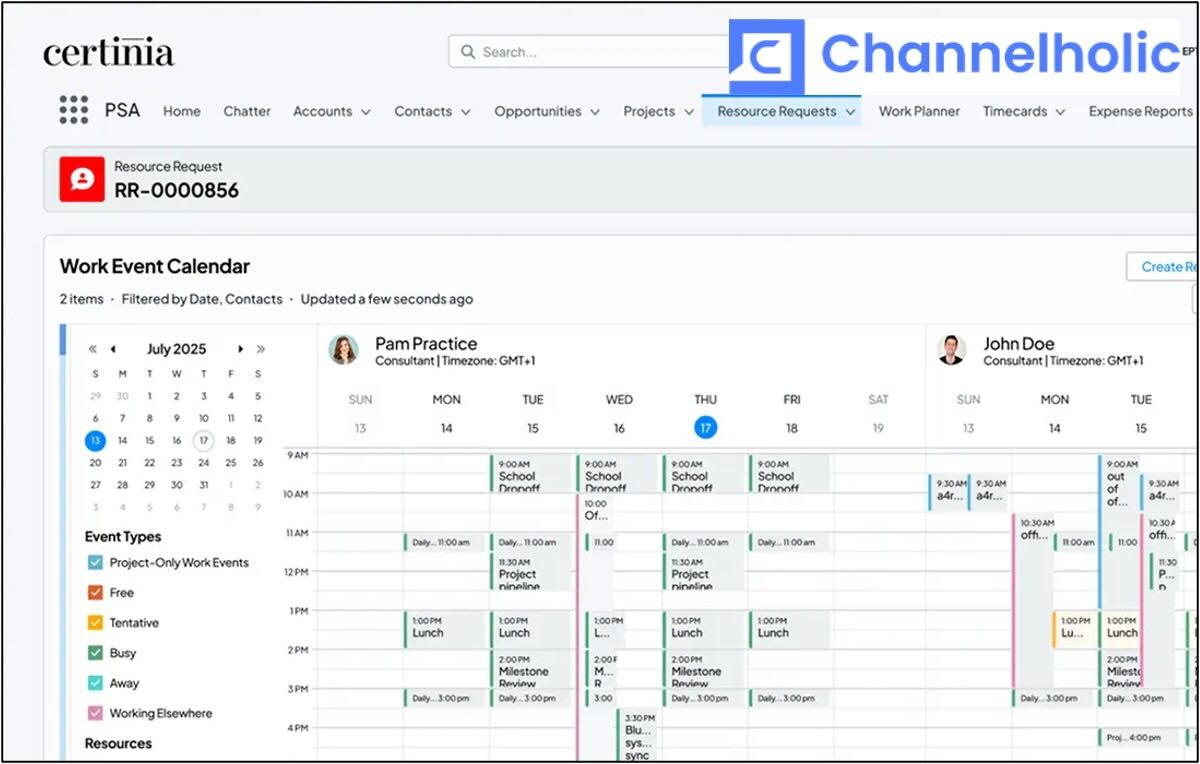
Task: Click the Resource Request red icon
Action: [82, 179]
